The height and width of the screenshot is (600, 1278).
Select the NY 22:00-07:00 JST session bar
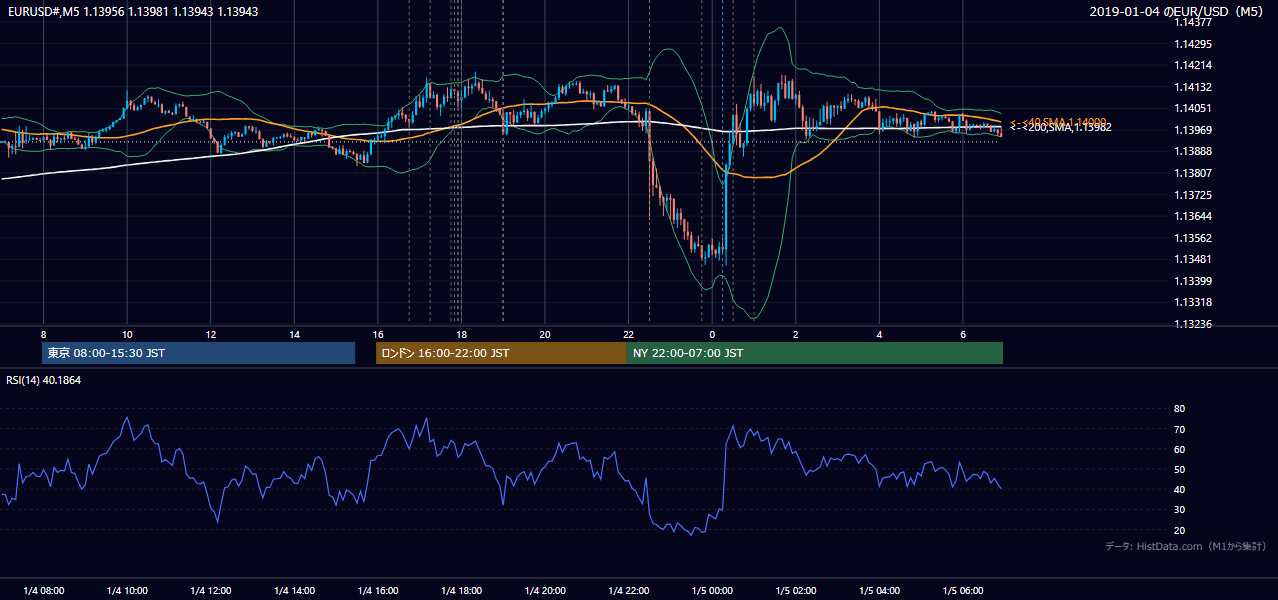[x=815, y=353]
